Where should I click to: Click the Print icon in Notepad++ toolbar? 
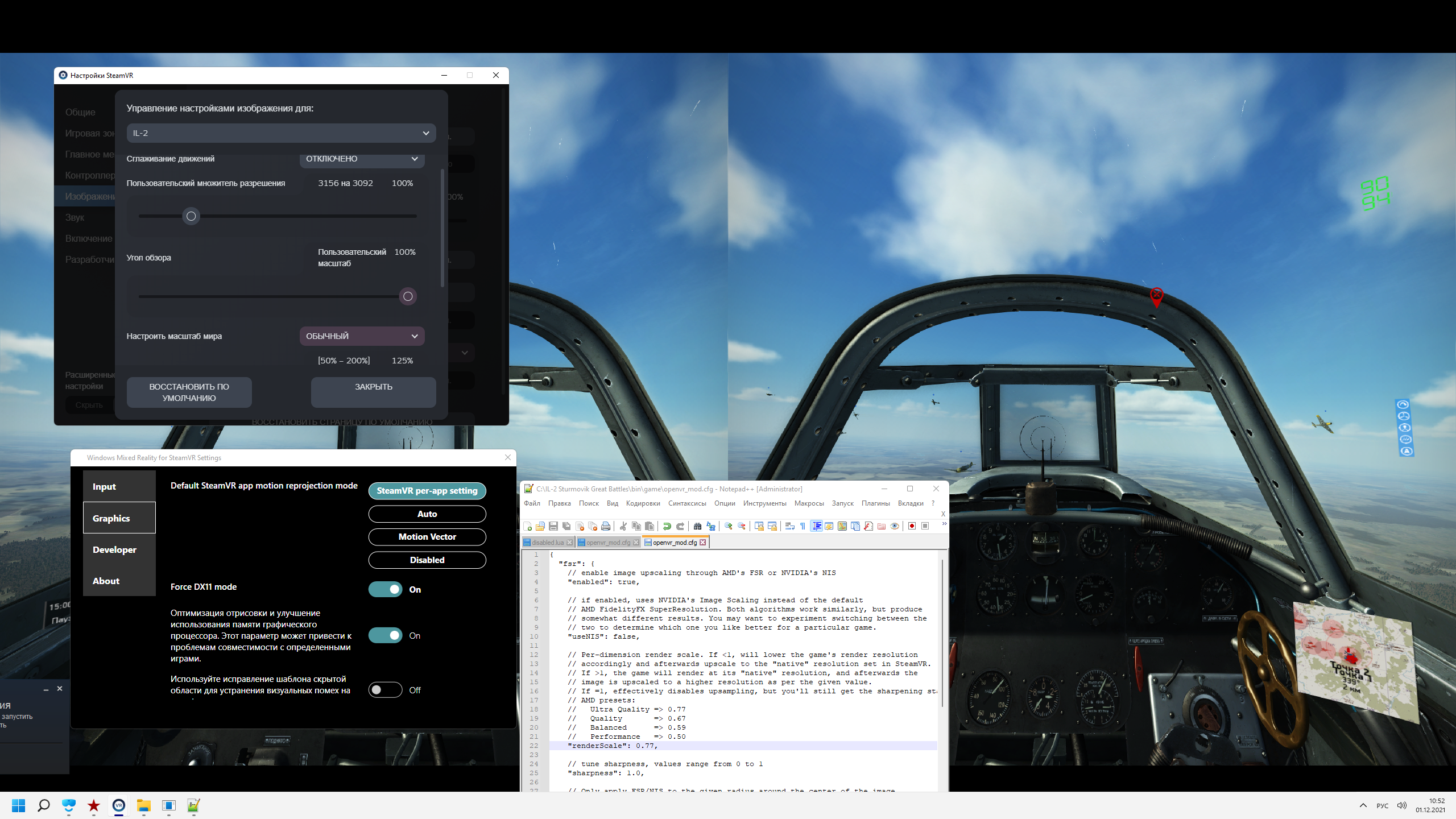click(606, 526)
